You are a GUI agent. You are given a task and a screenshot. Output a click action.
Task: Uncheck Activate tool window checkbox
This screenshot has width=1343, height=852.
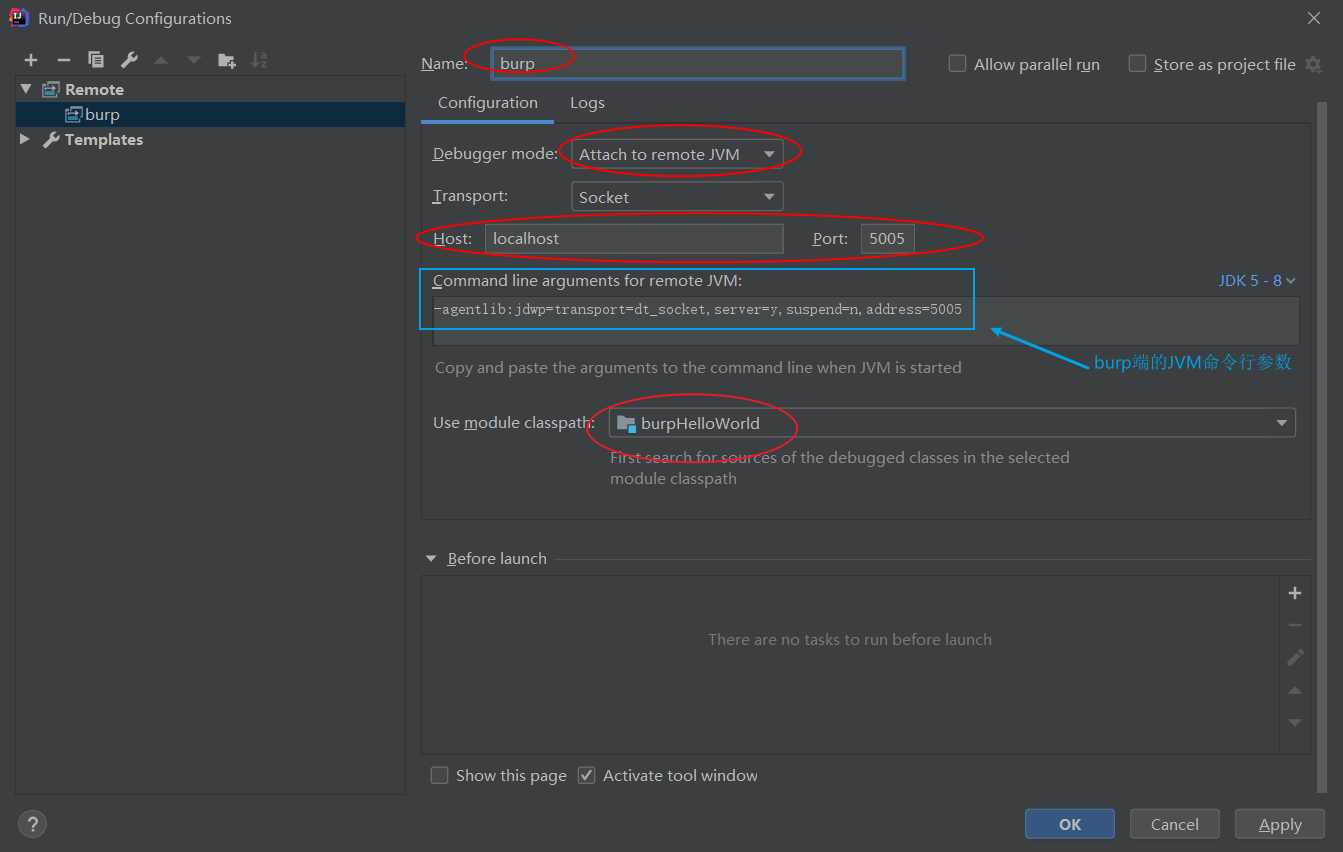click(587, 775)
